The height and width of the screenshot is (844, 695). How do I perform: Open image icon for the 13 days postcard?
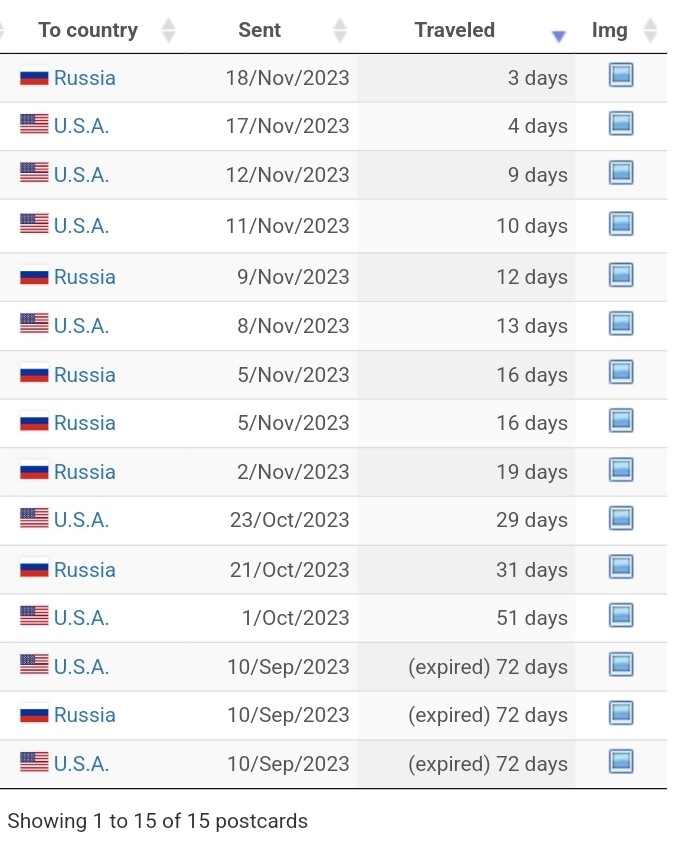[621, 323]
